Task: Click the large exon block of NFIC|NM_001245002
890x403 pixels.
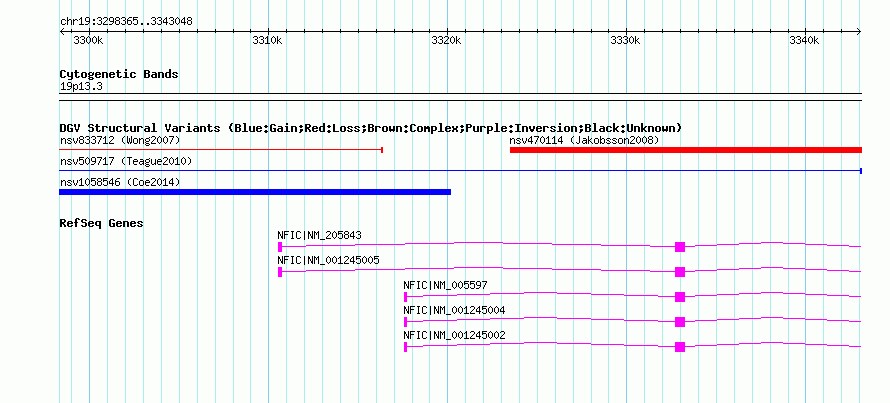Action: tap(680, 347)
